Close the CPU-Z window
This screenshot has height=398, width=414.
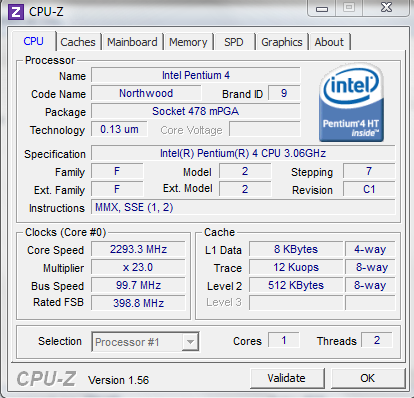point(386,8)
